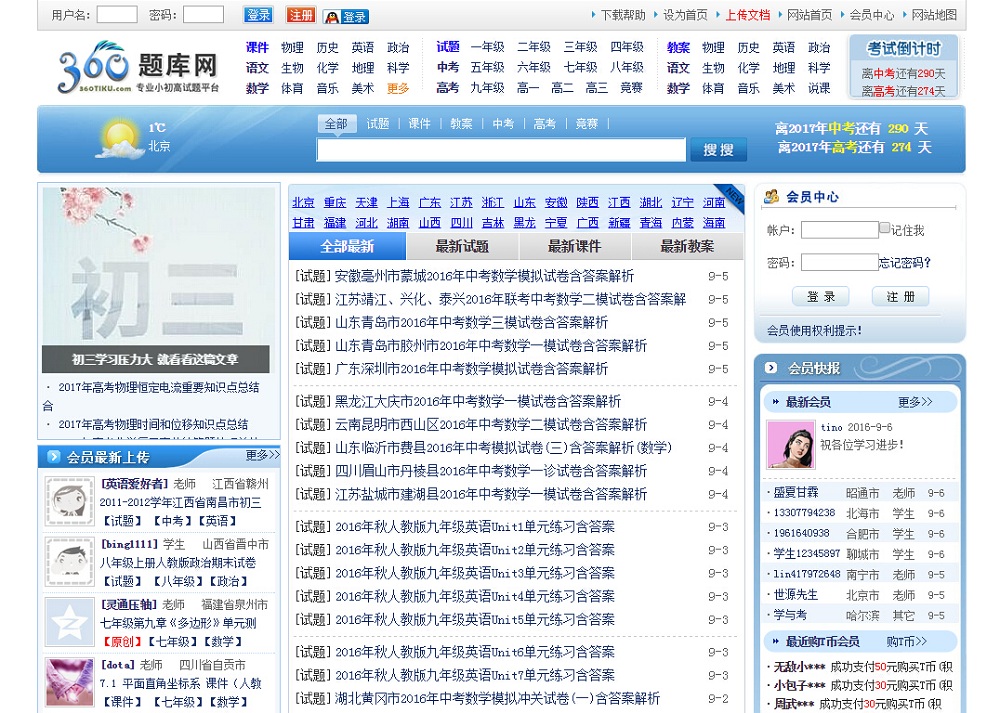This screenshot has height=713, width=1000.
Task: Switch to the 最新试题 tab
Action: (x=462, y=246)
